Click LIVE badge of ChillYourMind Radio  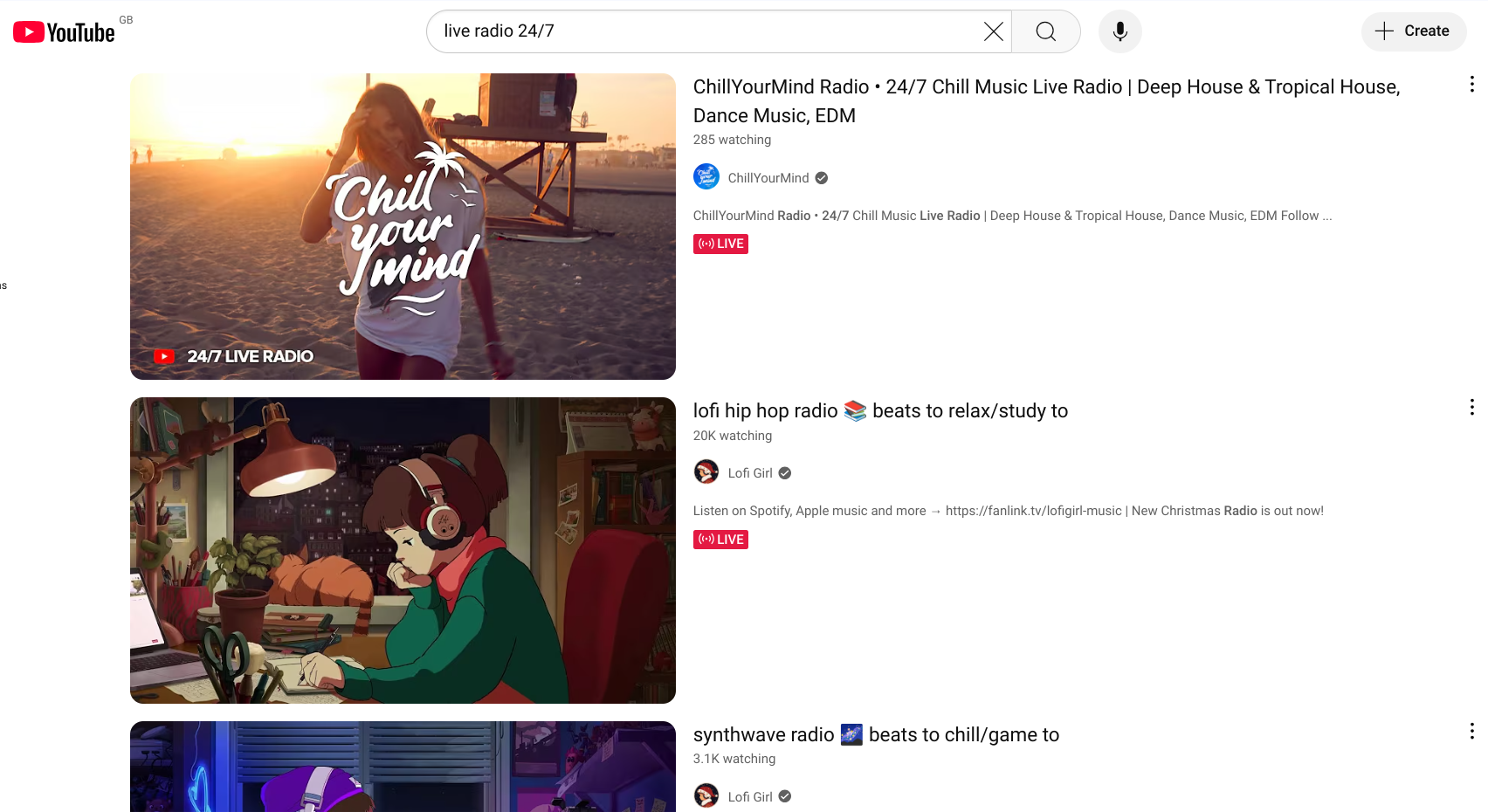(720, 244)
